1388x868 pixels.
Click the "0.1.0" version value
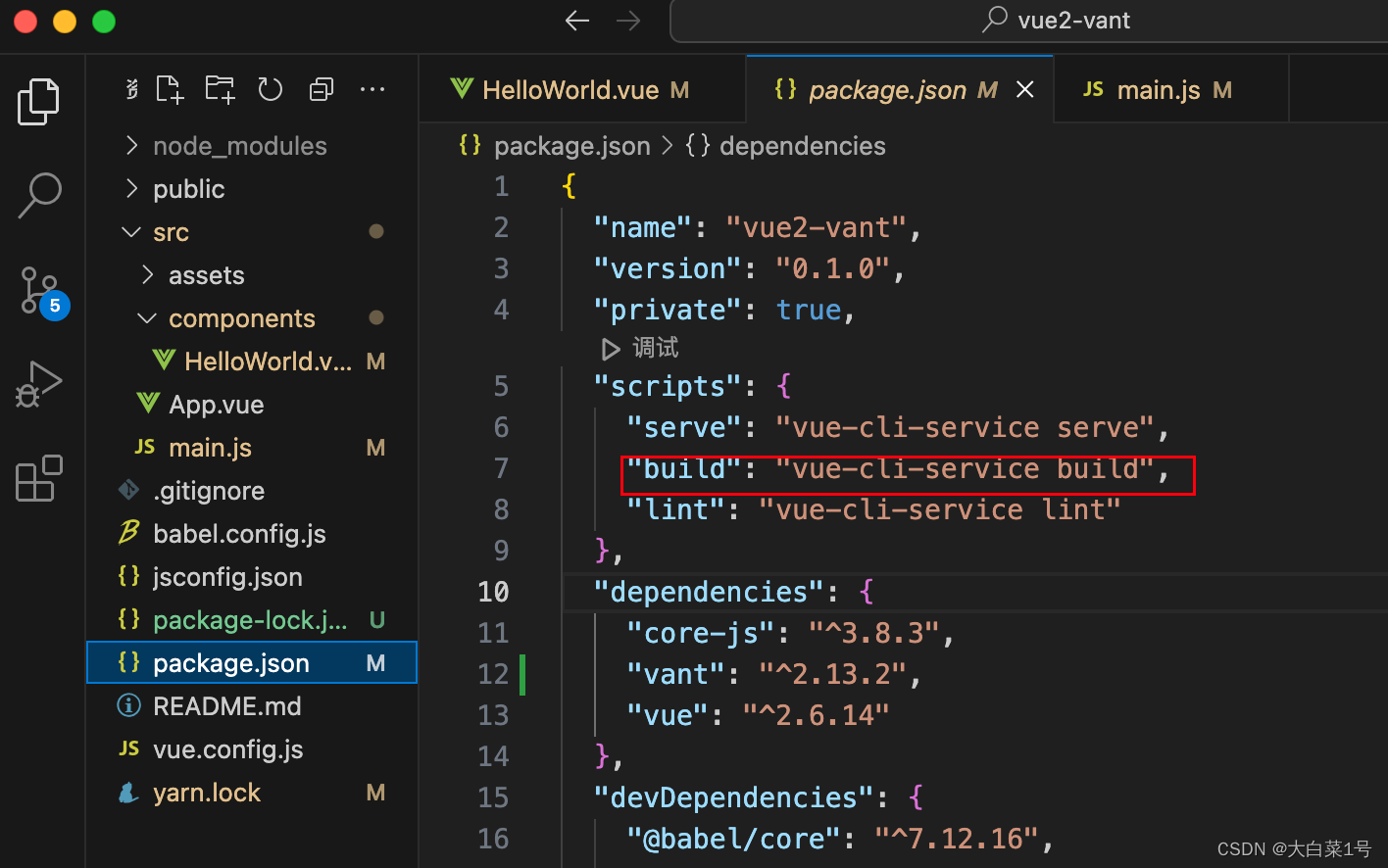coord(832,268)
